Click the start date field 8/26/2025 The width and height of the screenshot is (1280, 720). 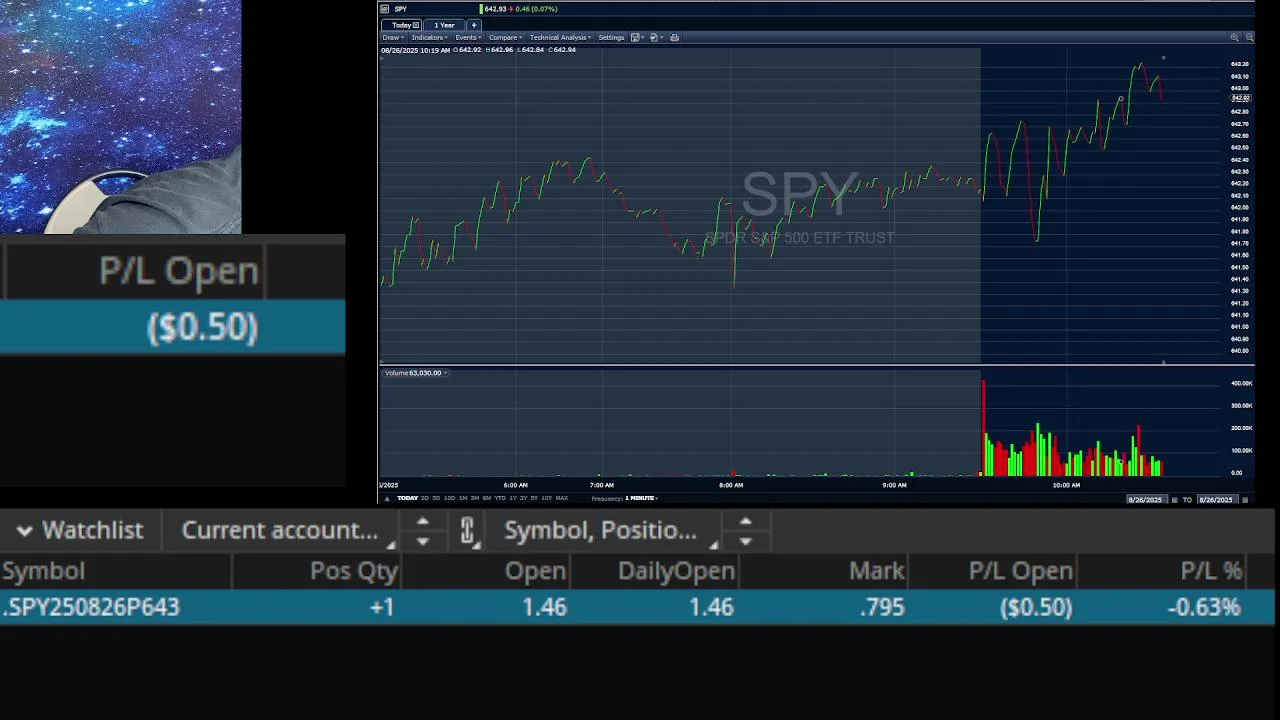pos(1146,500)
